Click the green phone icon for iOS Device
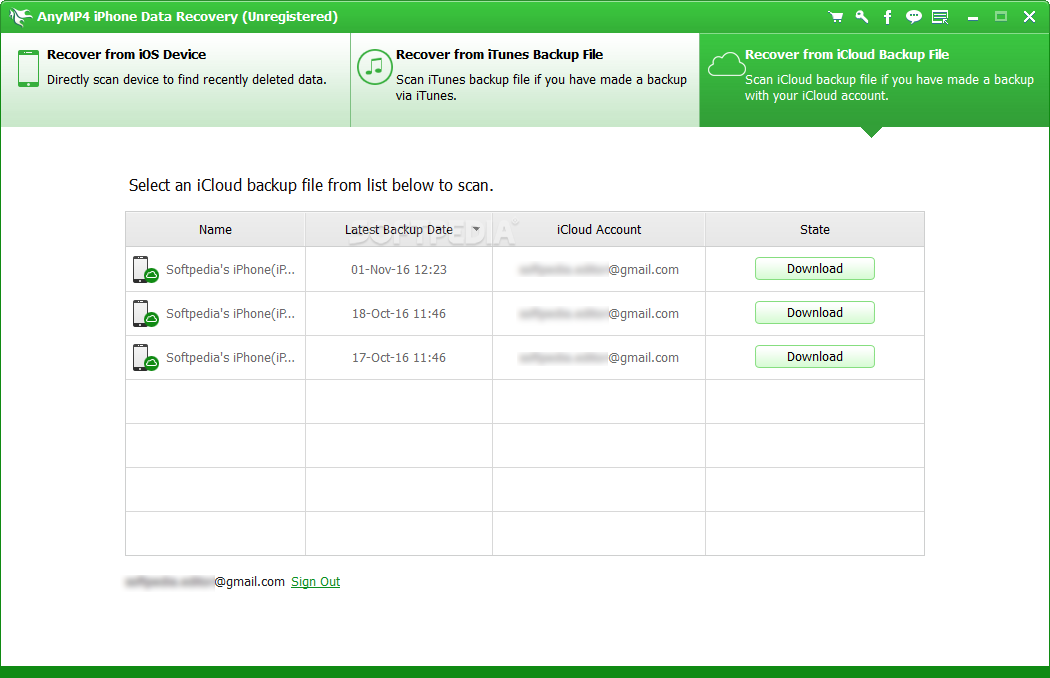This screenshot has width=1050, height=678. point(28,68)
